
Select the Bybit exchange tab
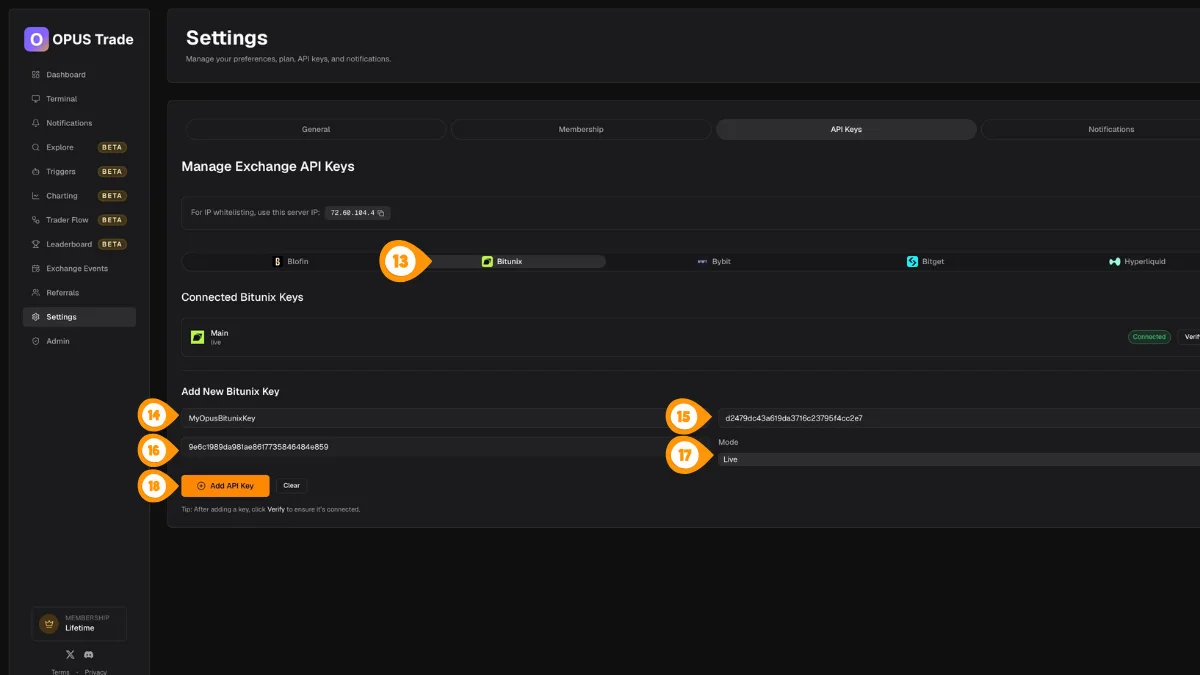point(714,261)
